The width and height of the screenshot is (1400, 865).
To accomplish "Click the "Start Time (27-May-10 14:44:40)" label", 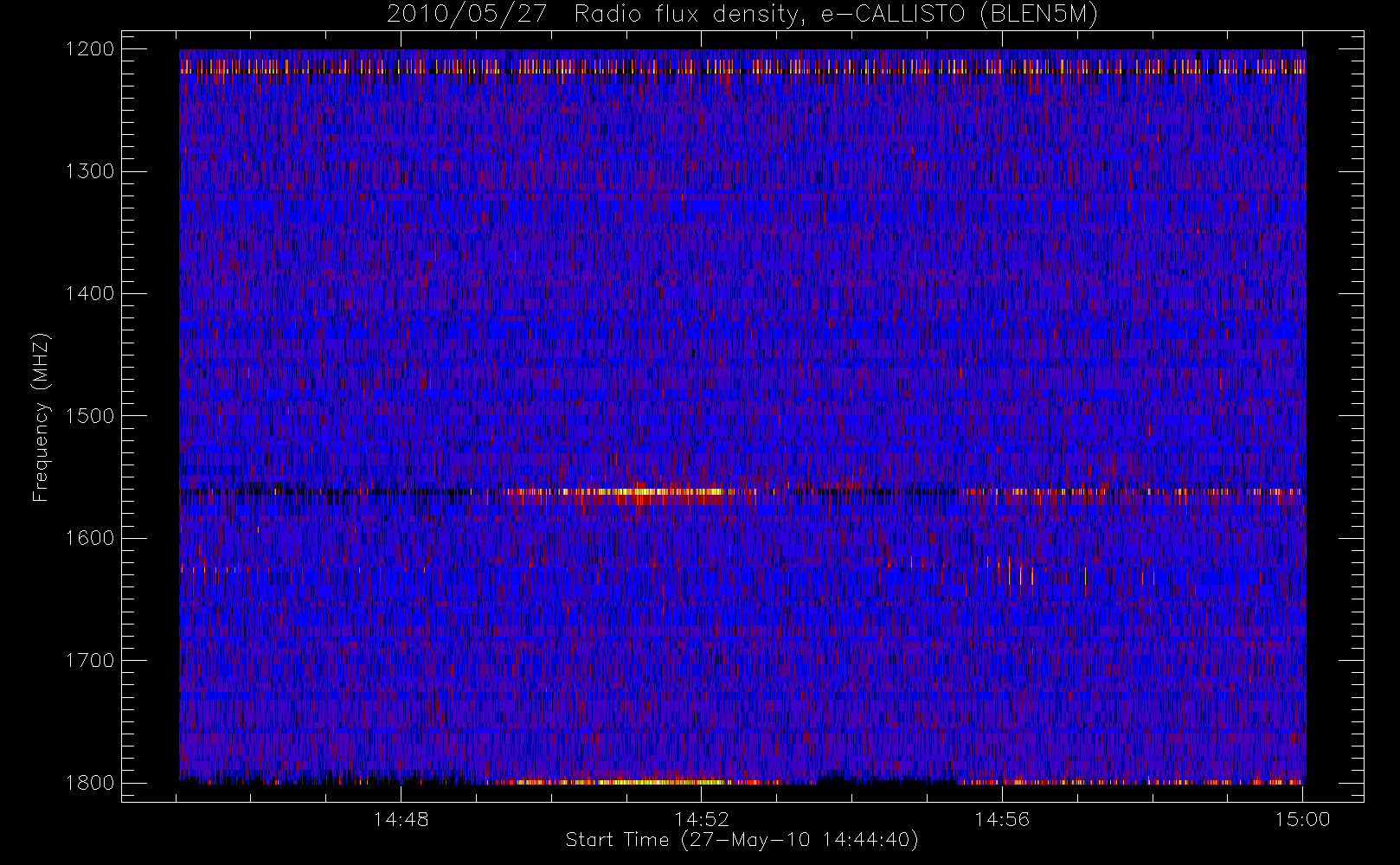I will [742, 840].
